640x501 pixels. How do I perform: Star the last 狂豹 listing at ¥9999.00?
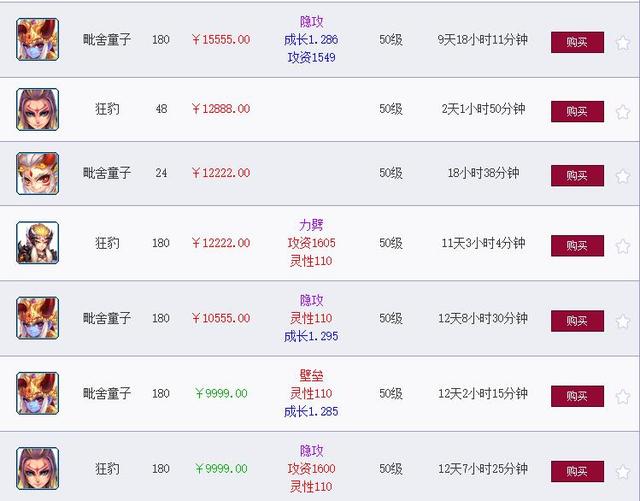pos(623,472)
